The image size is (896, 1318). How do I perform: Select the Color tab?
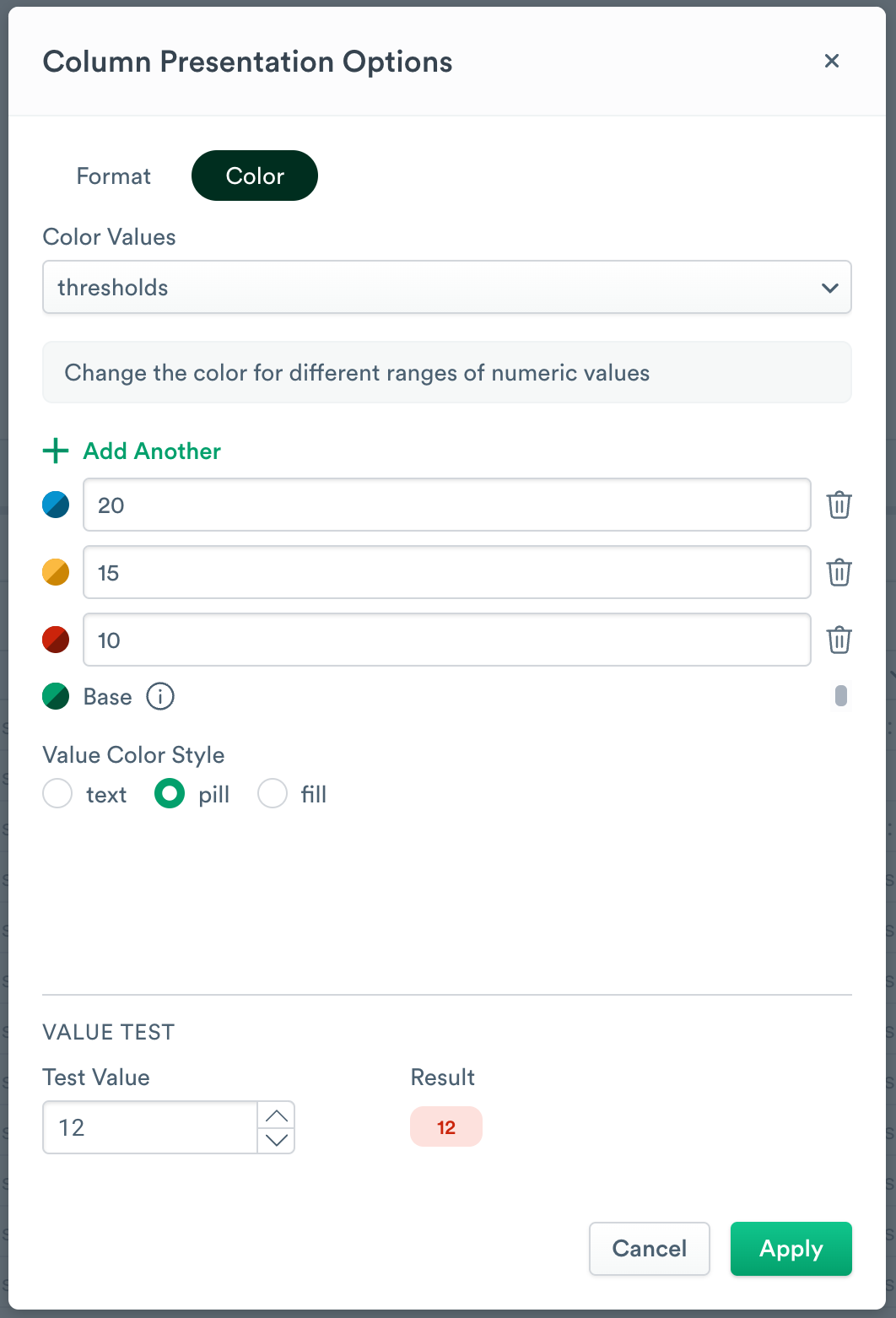[x=255, y=176]
